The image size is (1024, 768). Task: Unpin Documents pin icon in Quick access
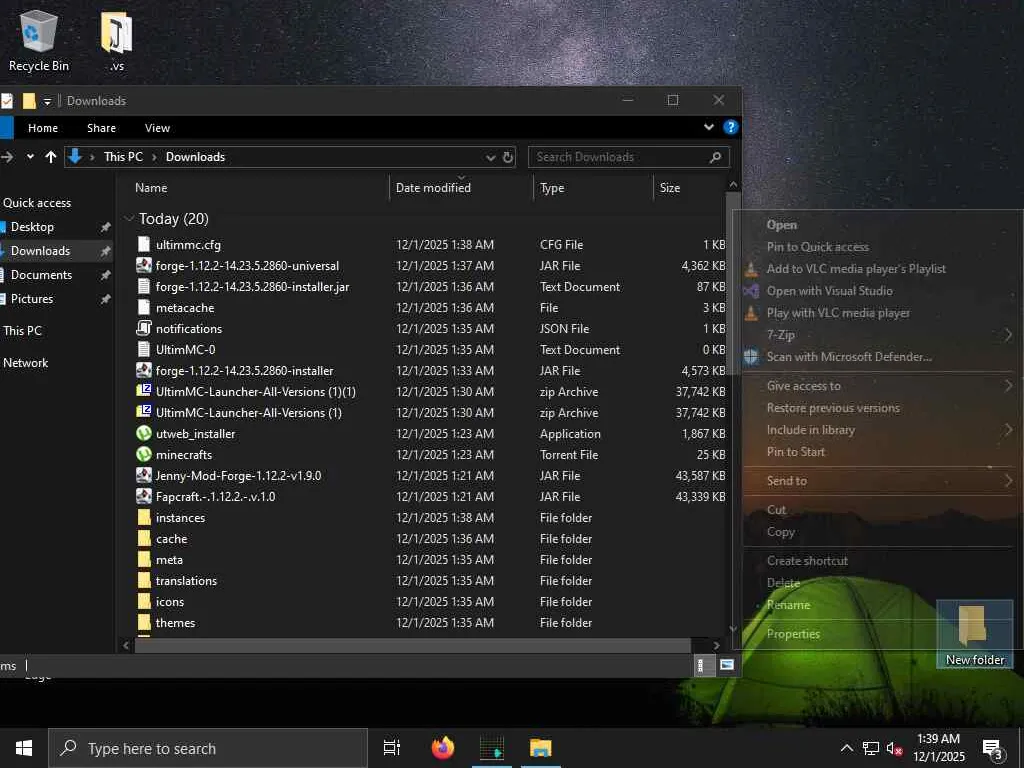point(105,275)
